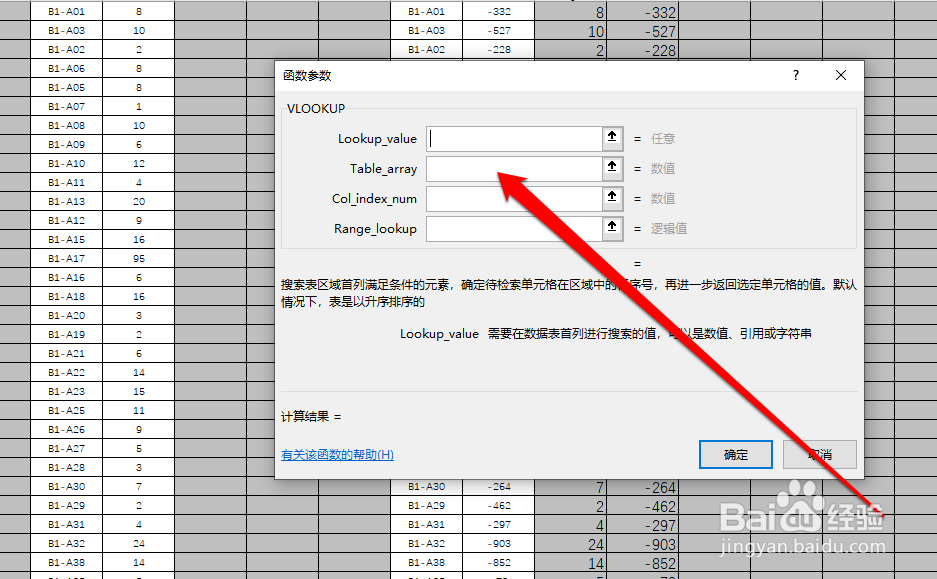937x579 pixels.
Task: Select the cell showing value 95
Action: click(x=139, y=258)
